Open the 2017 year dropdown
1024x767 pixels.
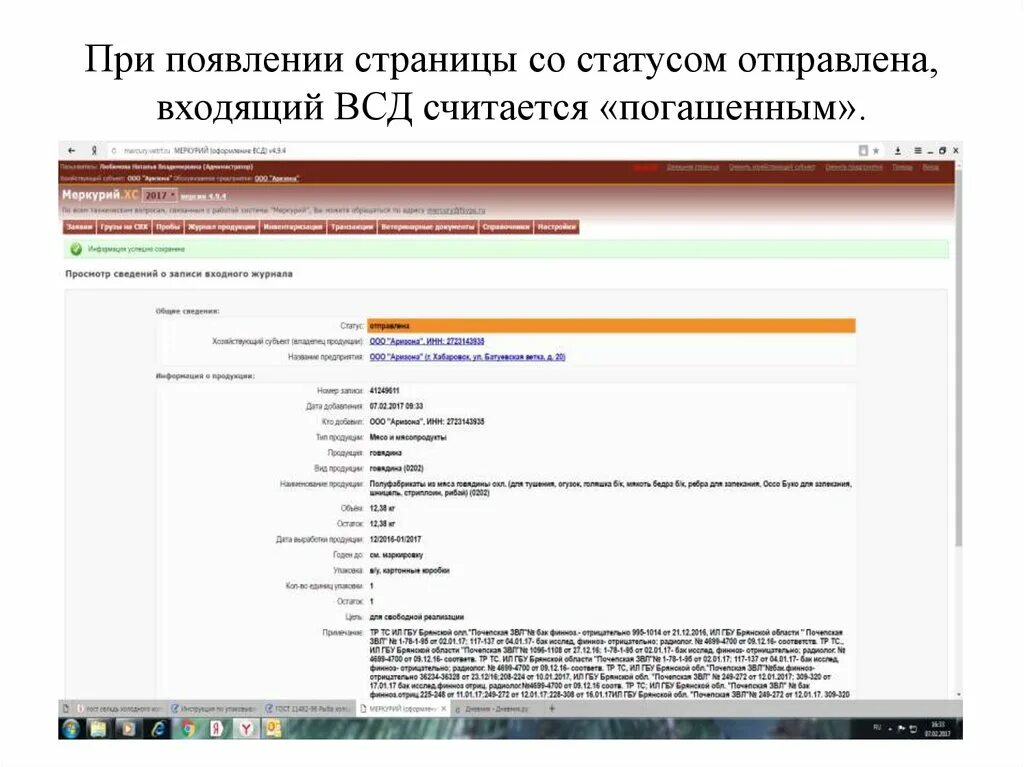pos(159,195)
